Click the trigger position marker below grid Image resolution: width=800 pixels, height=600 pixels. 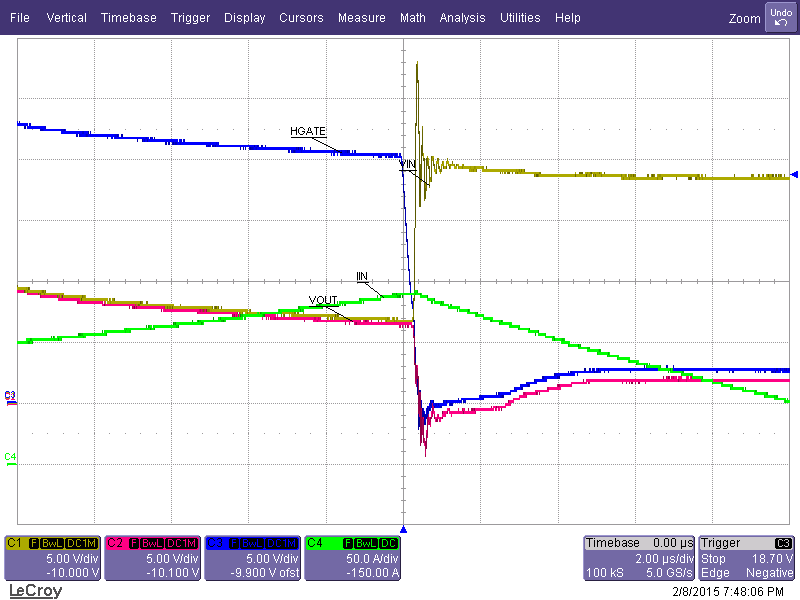coord(403,528)
